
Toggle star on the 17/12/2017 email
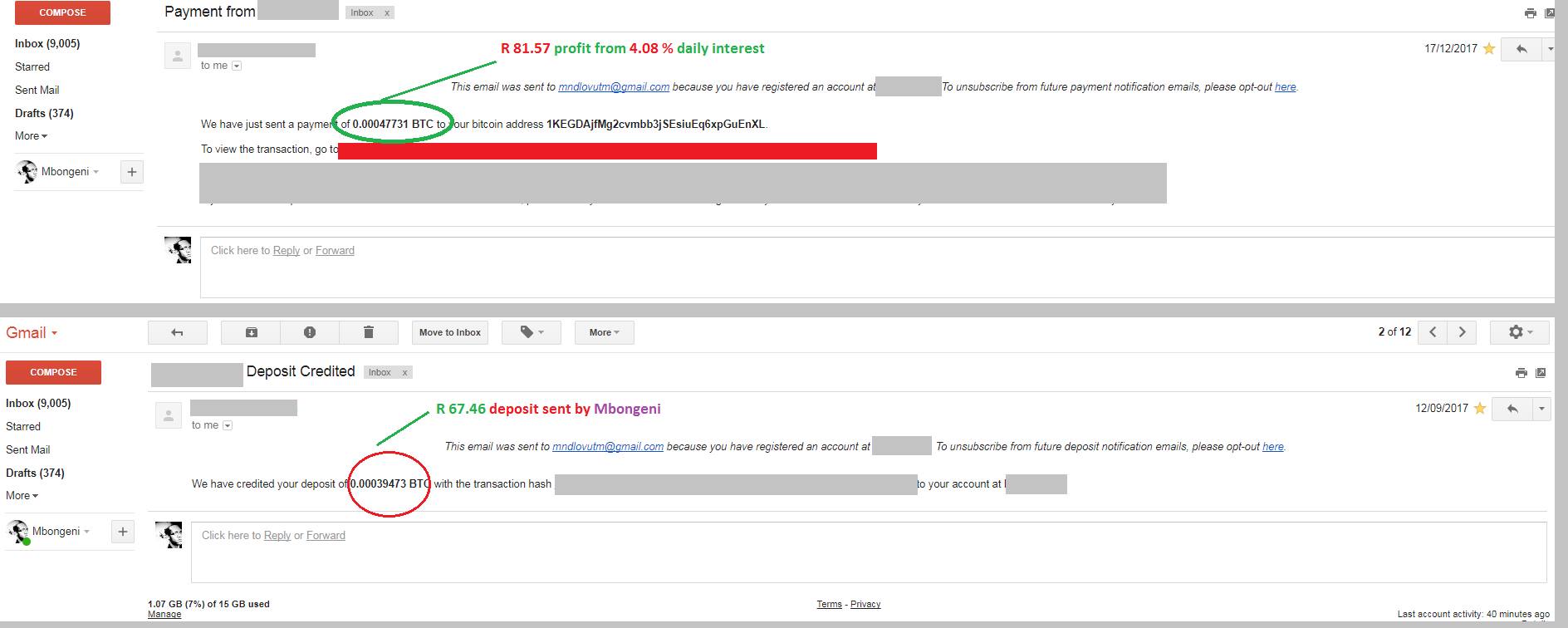point(1489,49)
